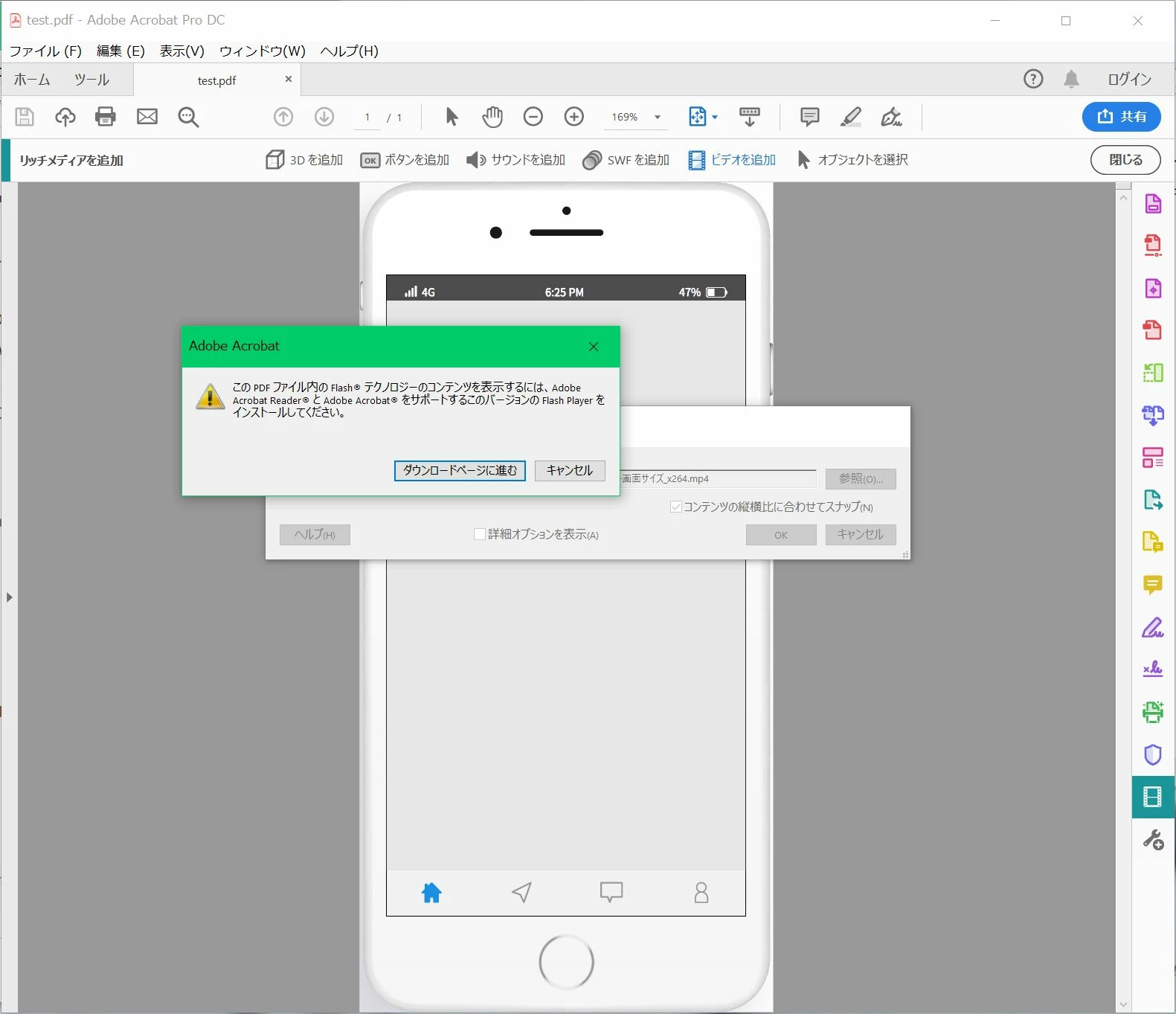Click 3D を追加 tool

point(304,160)
